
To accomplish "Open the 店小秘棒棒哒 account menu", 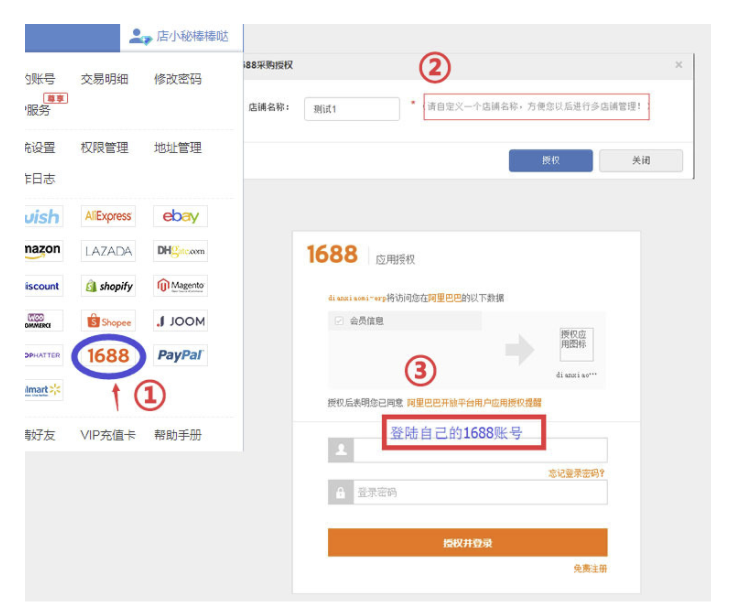I will click(x=181, y=36).
